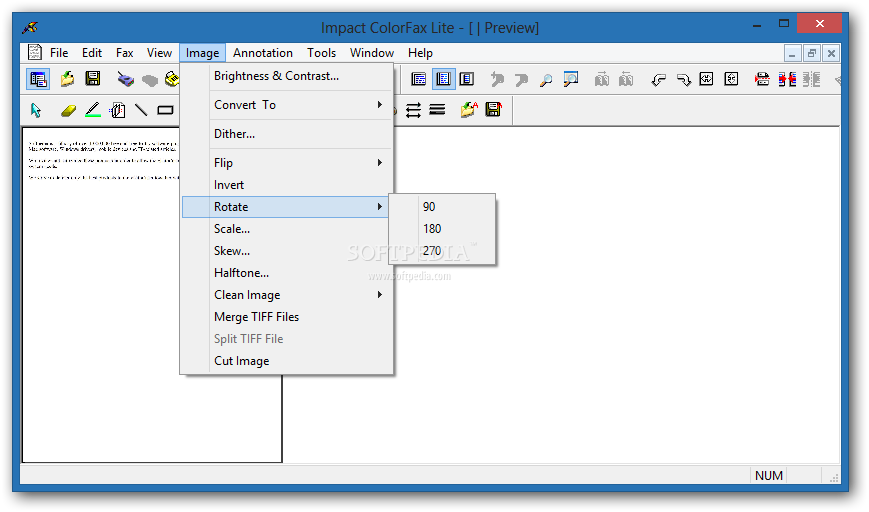Click the scanner icon in the toolbar

click(x=126, y=79)
